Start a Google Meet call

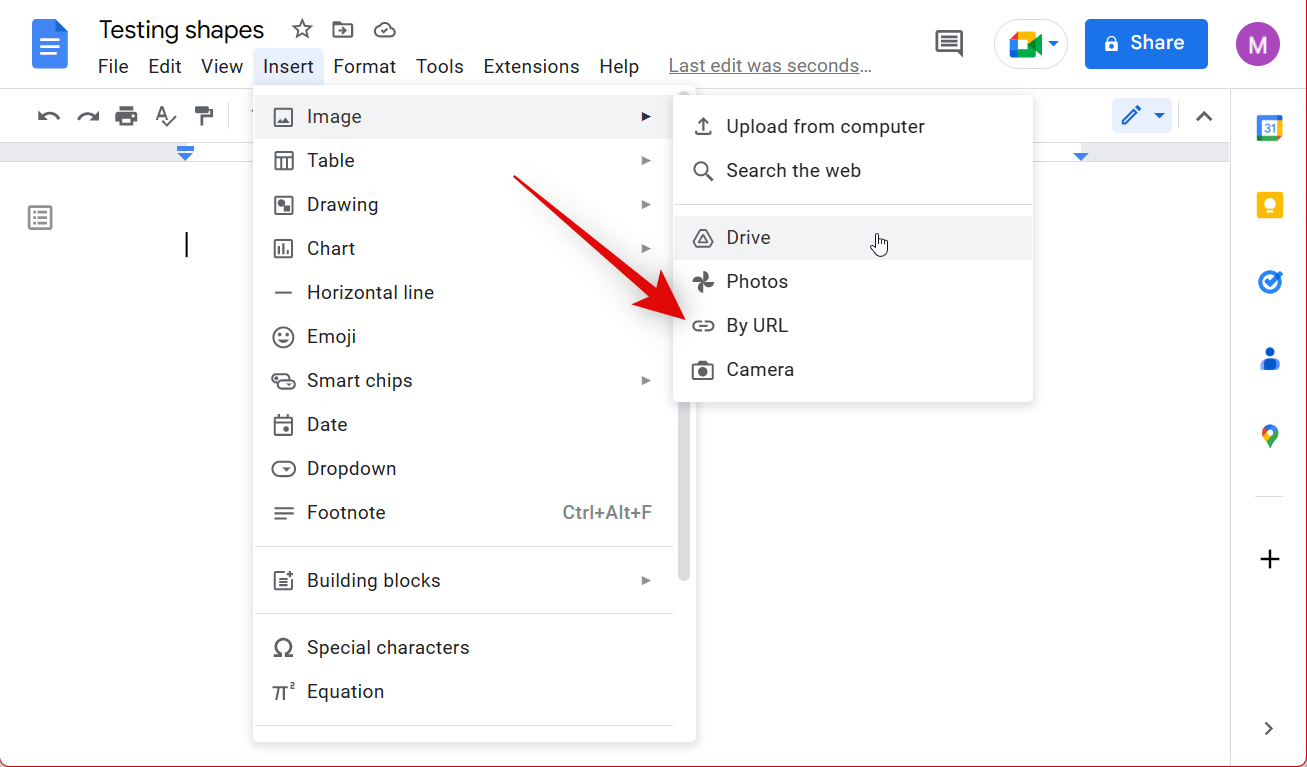pyautogui.click(x=1031, y=45)
